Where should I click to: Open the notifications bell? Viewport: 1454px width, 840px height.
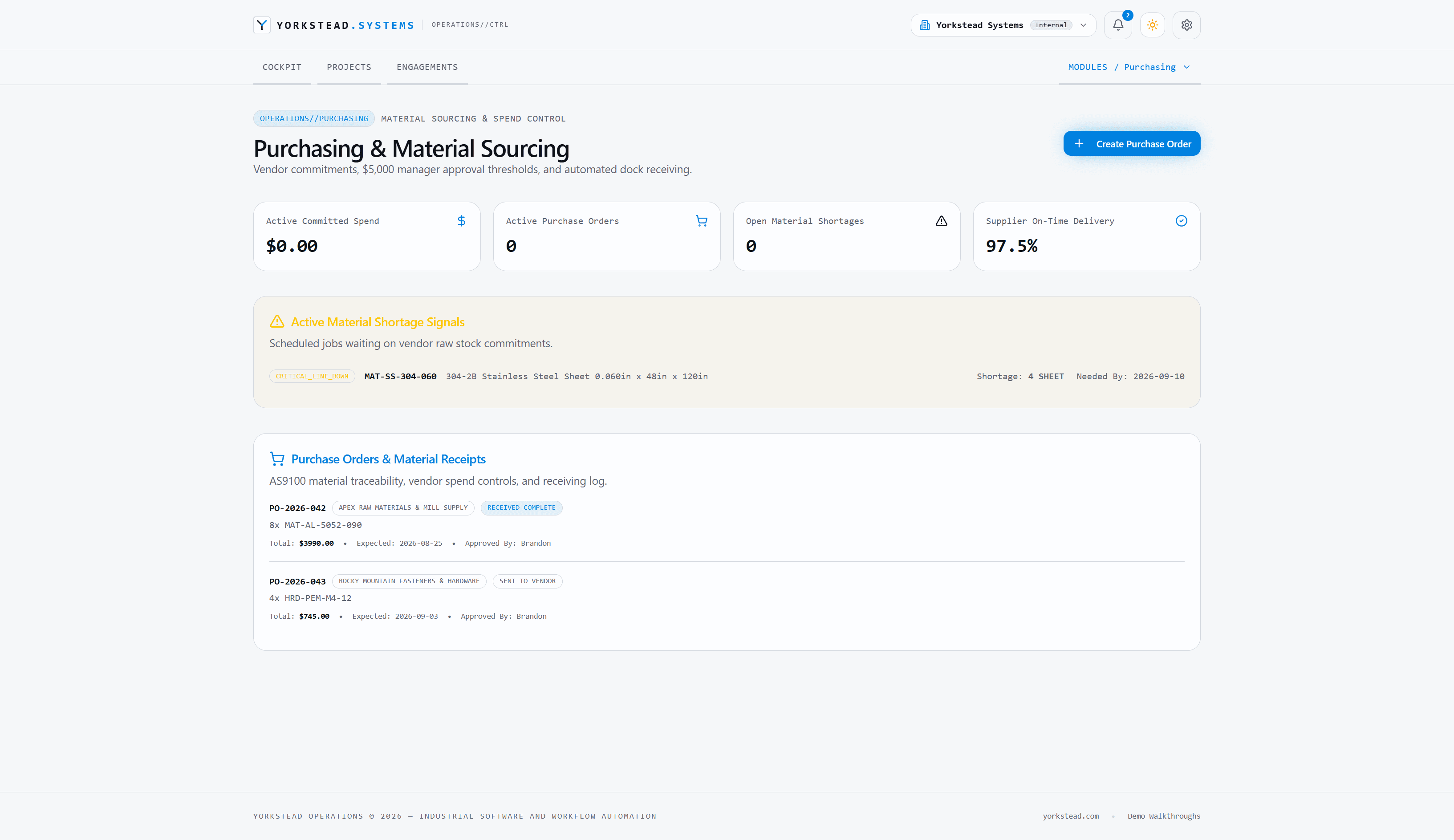[1117, 25]
